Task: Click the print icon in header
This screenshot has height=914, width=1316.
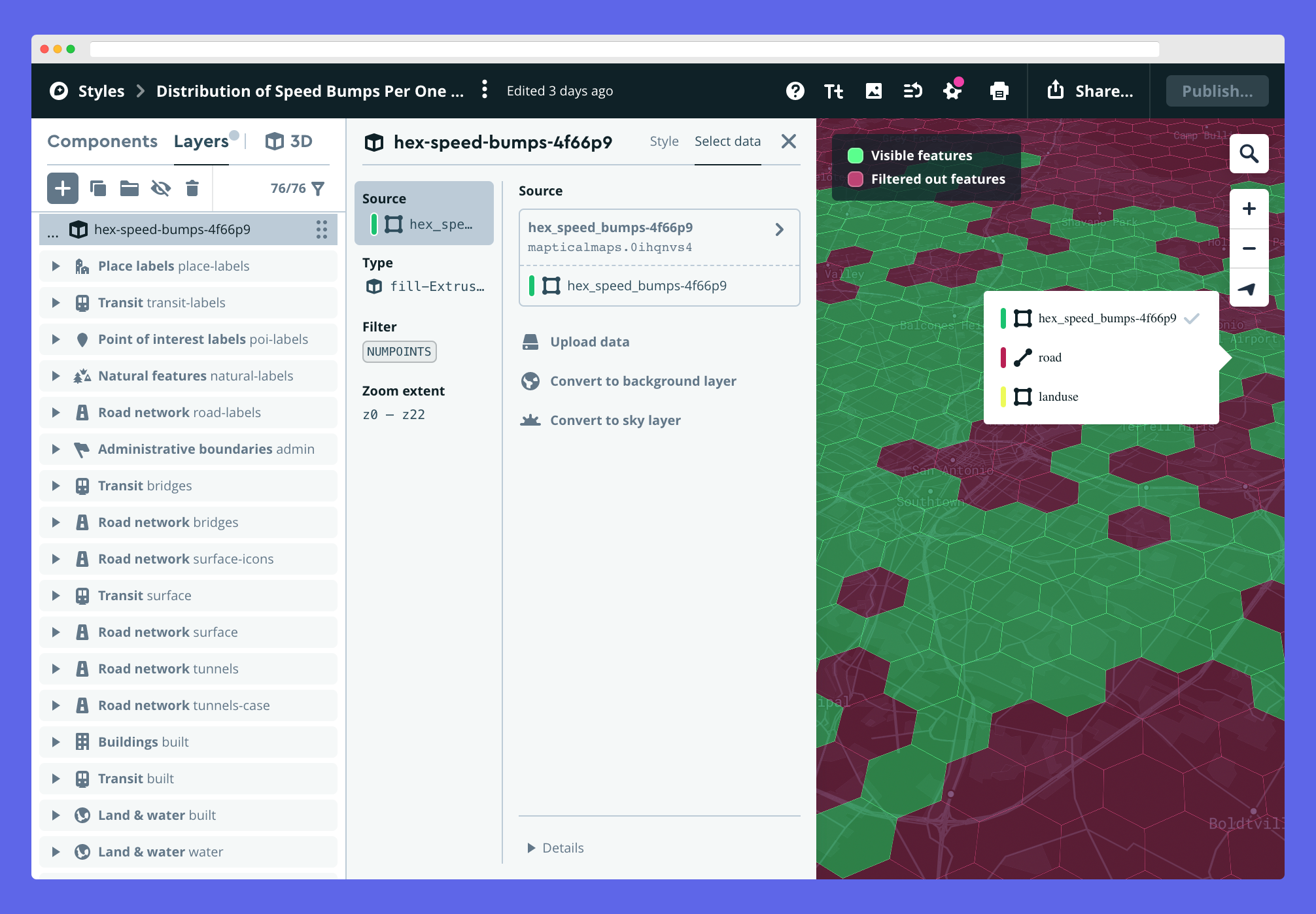Action: [x=999, y=92]
